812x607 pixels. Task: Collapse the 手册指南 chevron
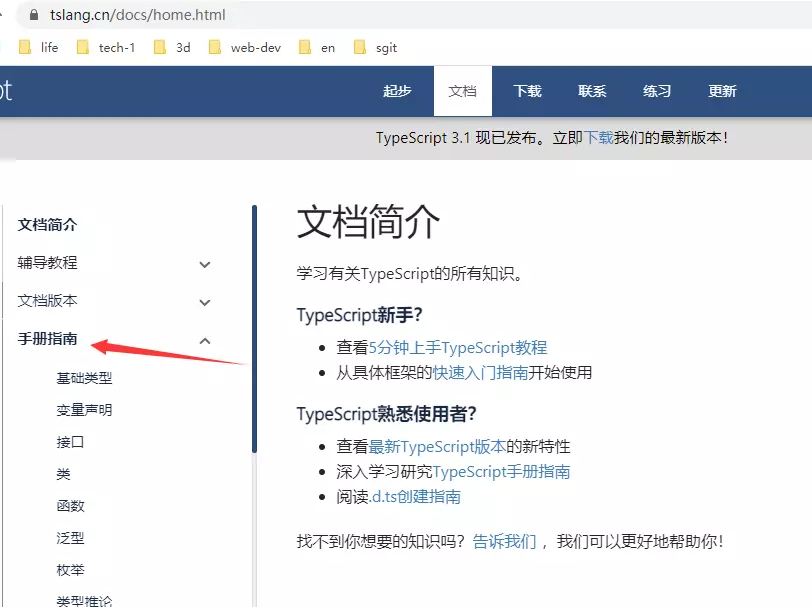205,341
